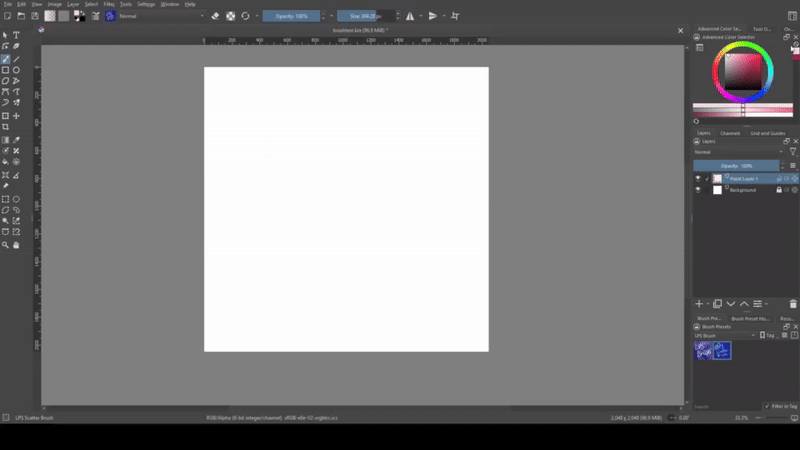Open the LPS Brush tag dropdown
This screenshot has height=450, width=800.
(724, 335)
